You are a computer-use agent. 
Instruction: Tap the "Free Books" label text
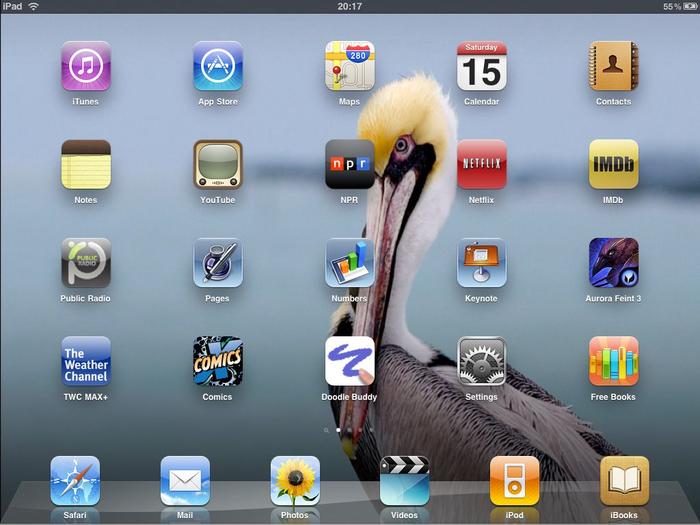pyautogui.click(x=613, y=397)
